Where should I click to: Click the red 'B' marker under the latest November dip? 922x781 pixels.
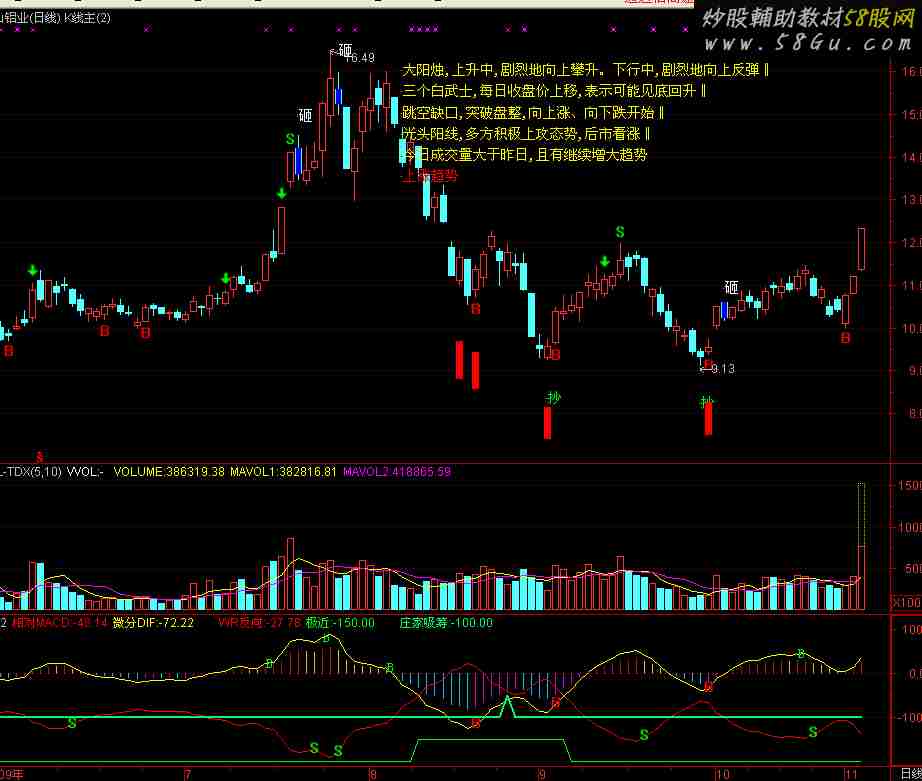pyautogui.click(x=846, y=338)
